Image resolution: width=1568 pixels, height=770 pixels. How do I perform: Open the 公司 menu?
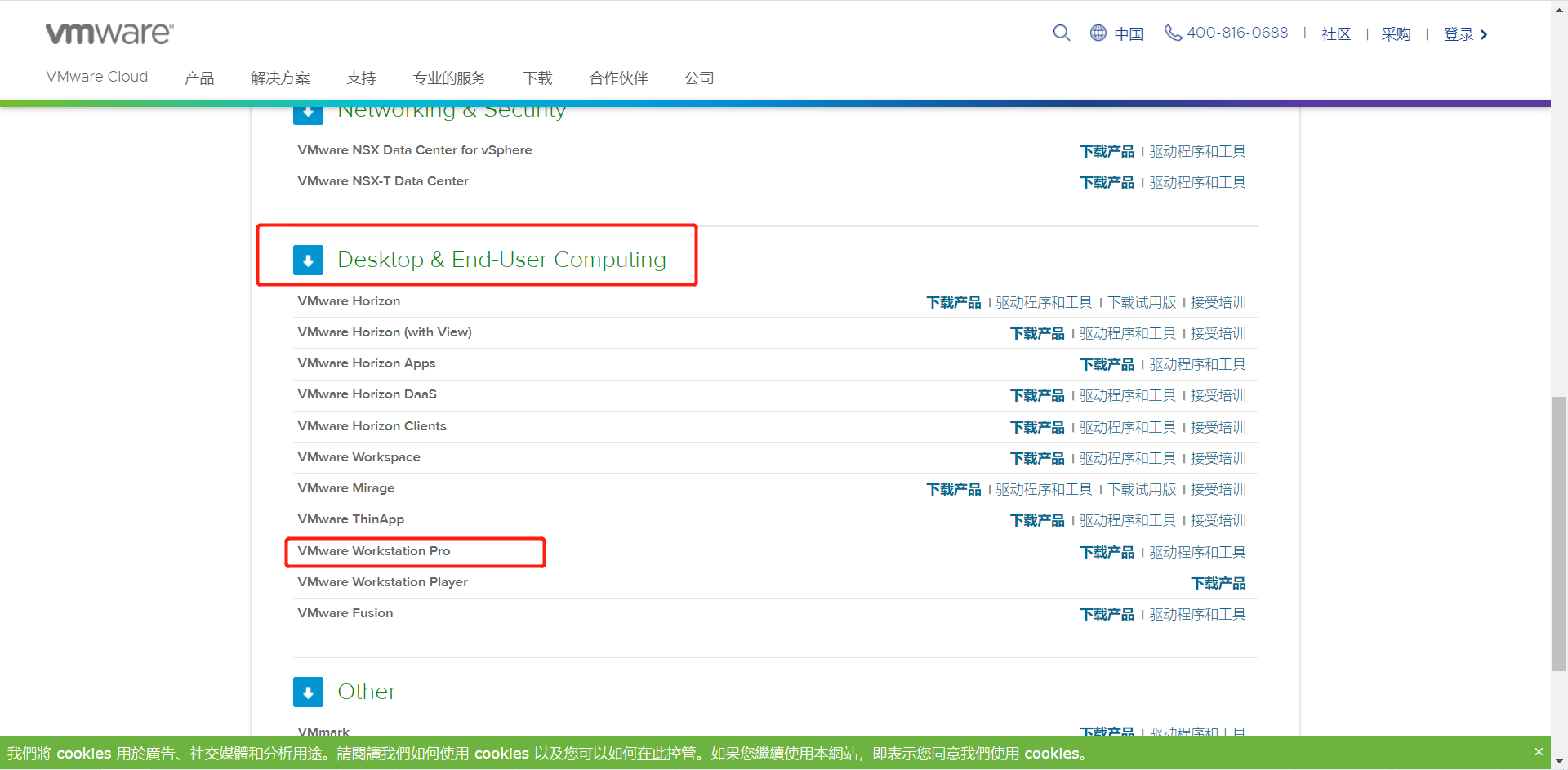(x=699, y=78)
